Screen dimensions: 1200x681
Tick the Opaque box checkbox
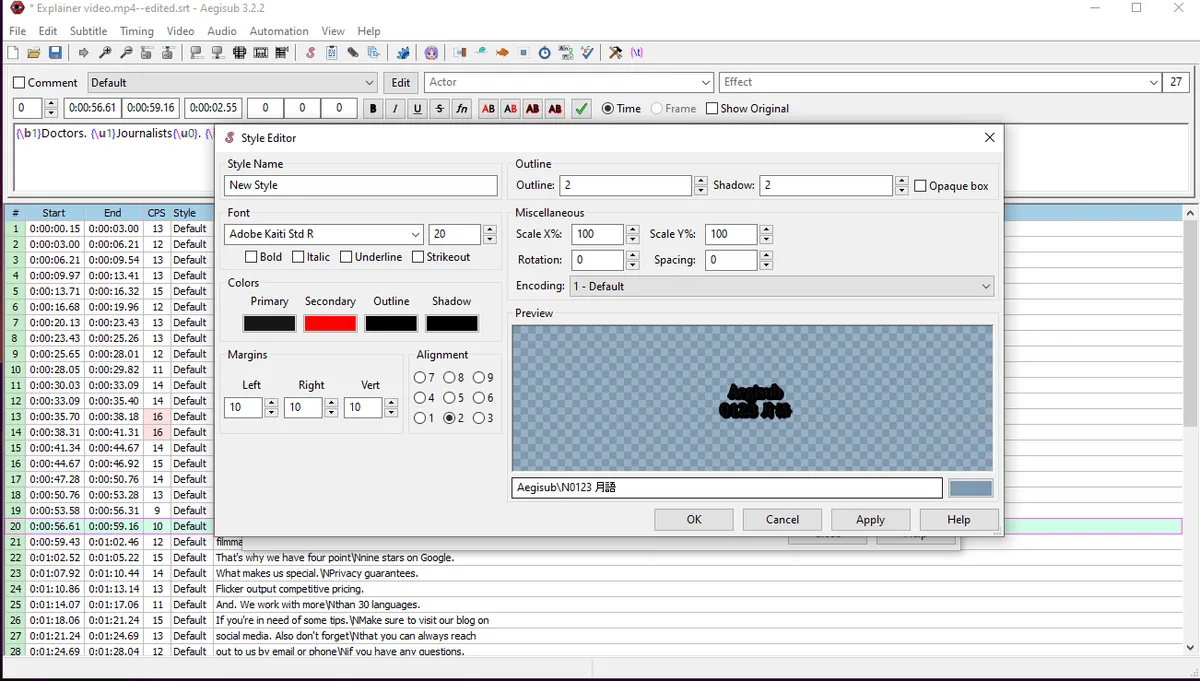tap(920, 186)
